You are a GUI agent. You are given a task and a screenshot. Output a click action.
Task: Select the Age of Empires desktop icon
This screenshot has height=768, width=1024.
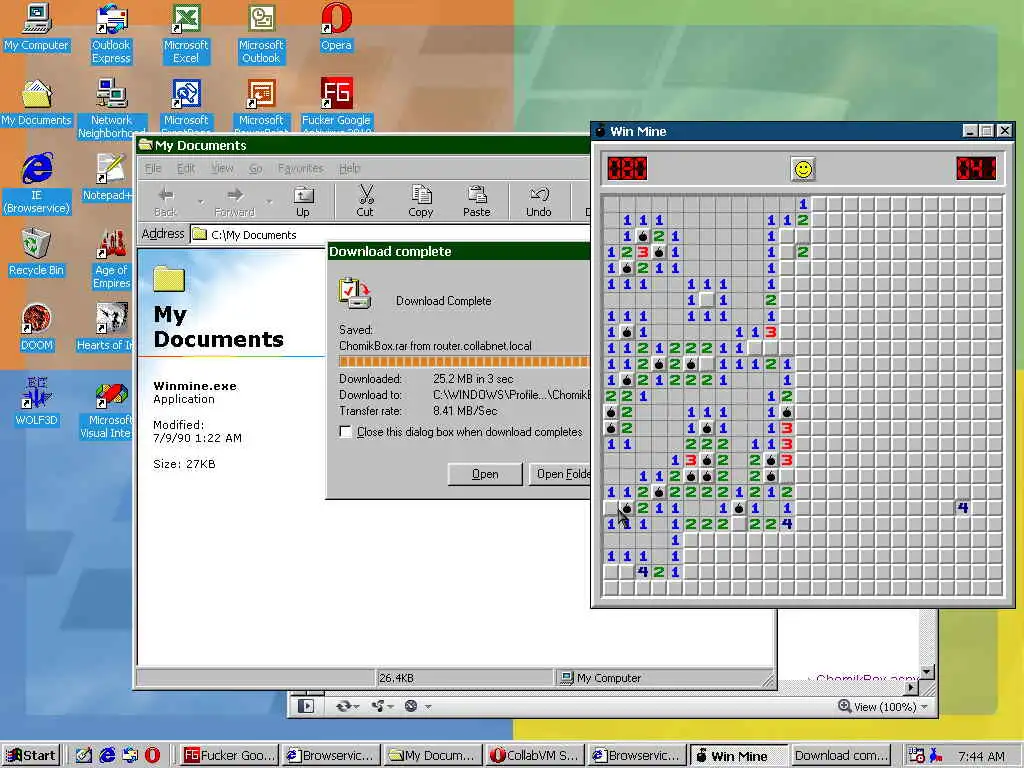pyautogui.click(x=111, y=259)
